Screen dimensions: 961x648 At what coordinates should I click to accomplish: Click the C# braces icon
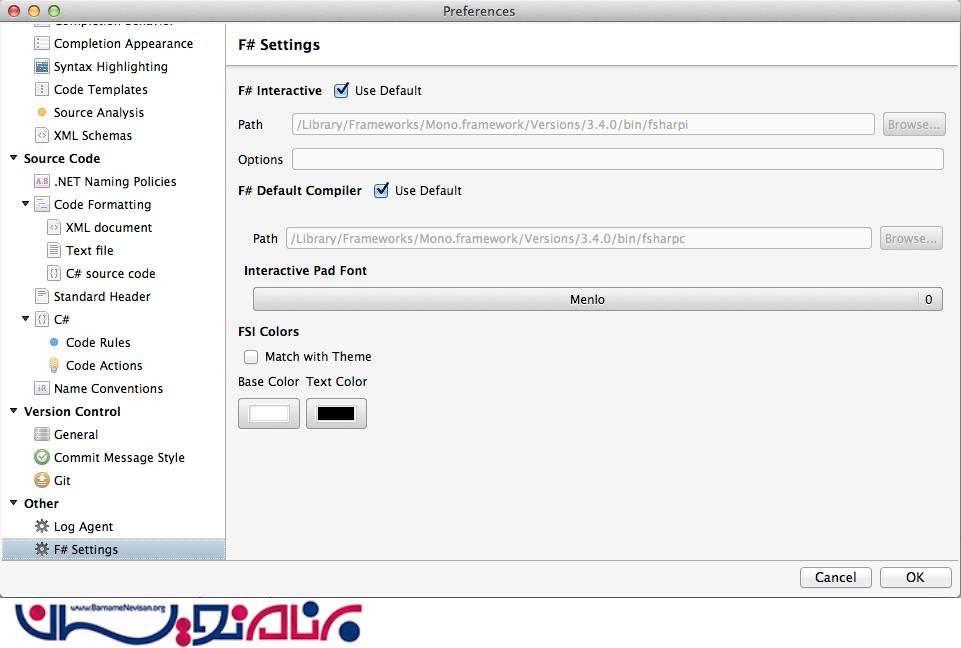point(42,319)
